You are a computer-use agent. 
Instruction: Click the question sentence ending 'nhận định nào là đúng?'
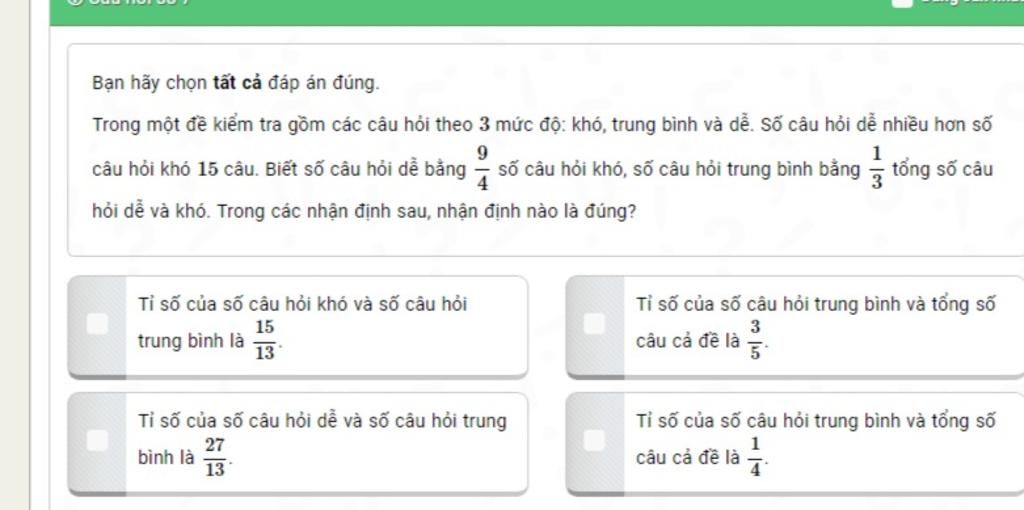427,213
